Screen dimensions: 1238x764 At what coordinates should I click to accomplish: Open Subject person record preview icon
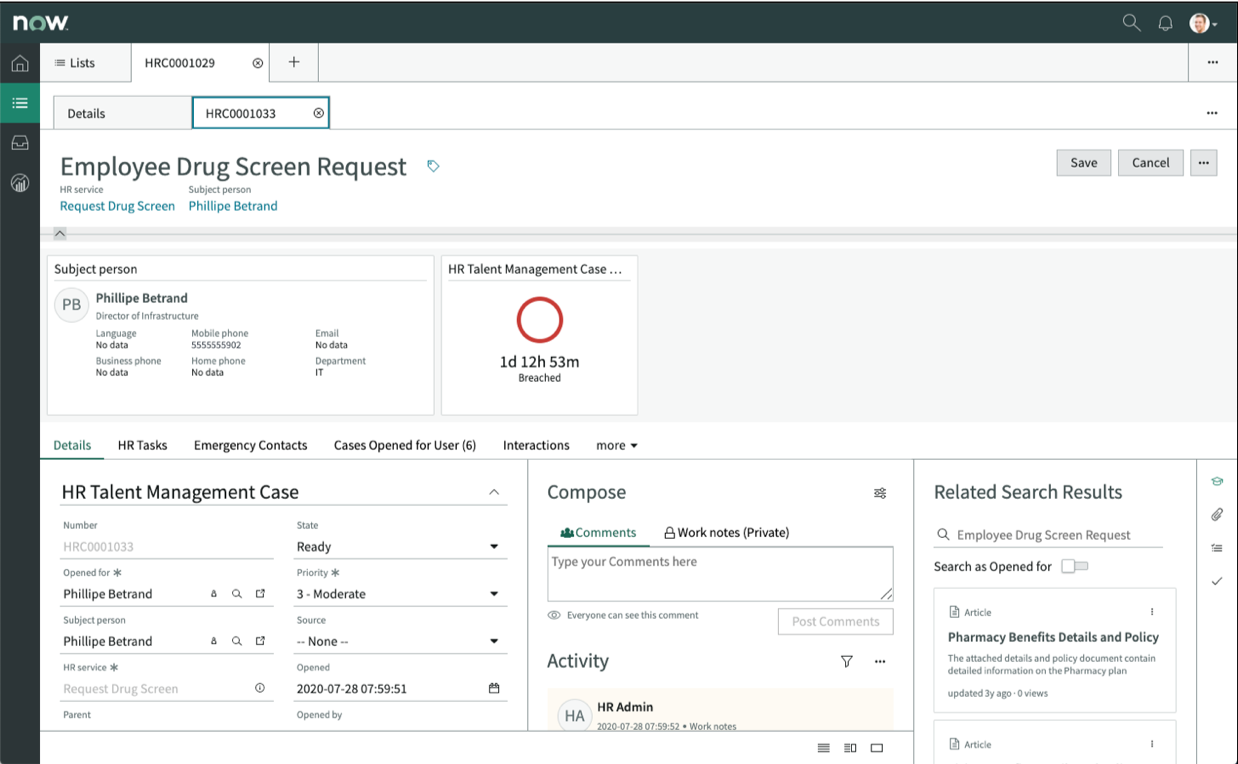click(x=260, y=641)
